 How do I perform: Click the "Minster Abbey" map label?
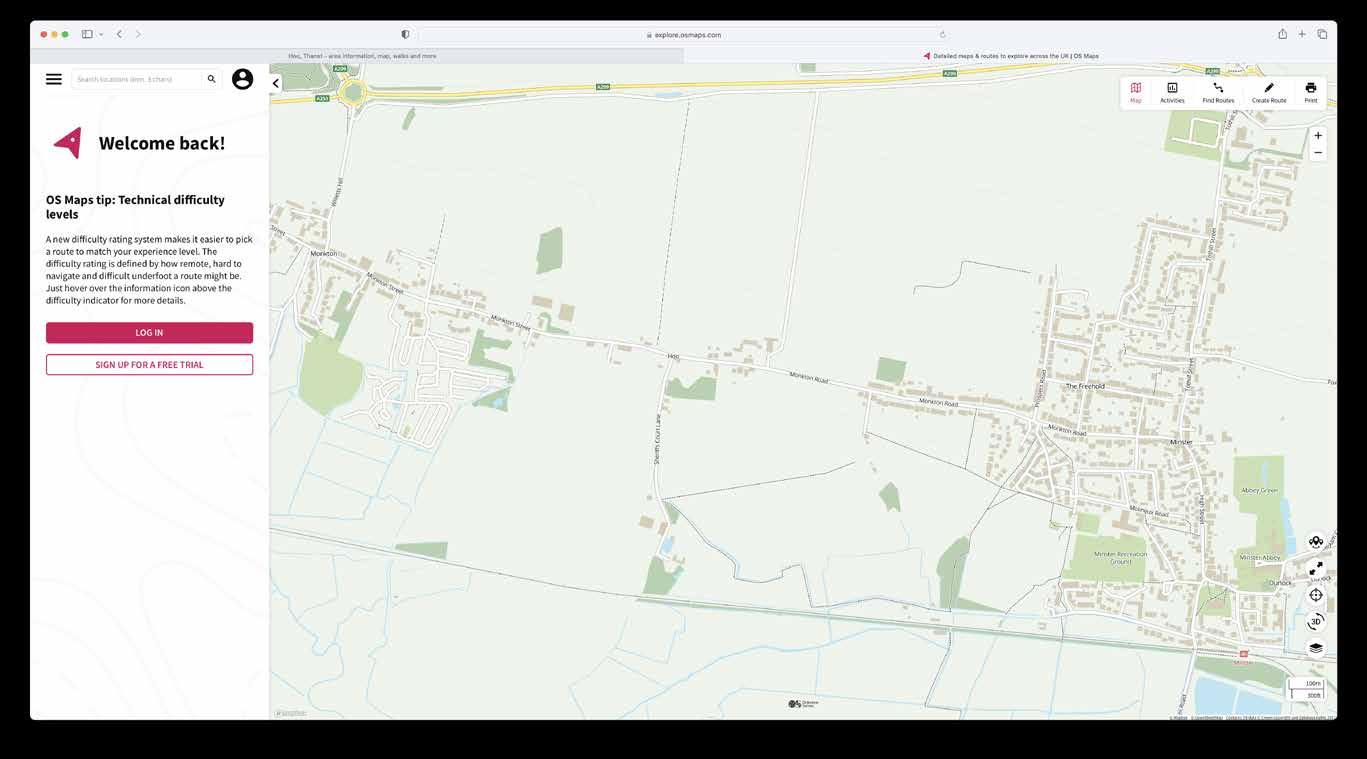pyautogui.click(x=1260, y=558)
